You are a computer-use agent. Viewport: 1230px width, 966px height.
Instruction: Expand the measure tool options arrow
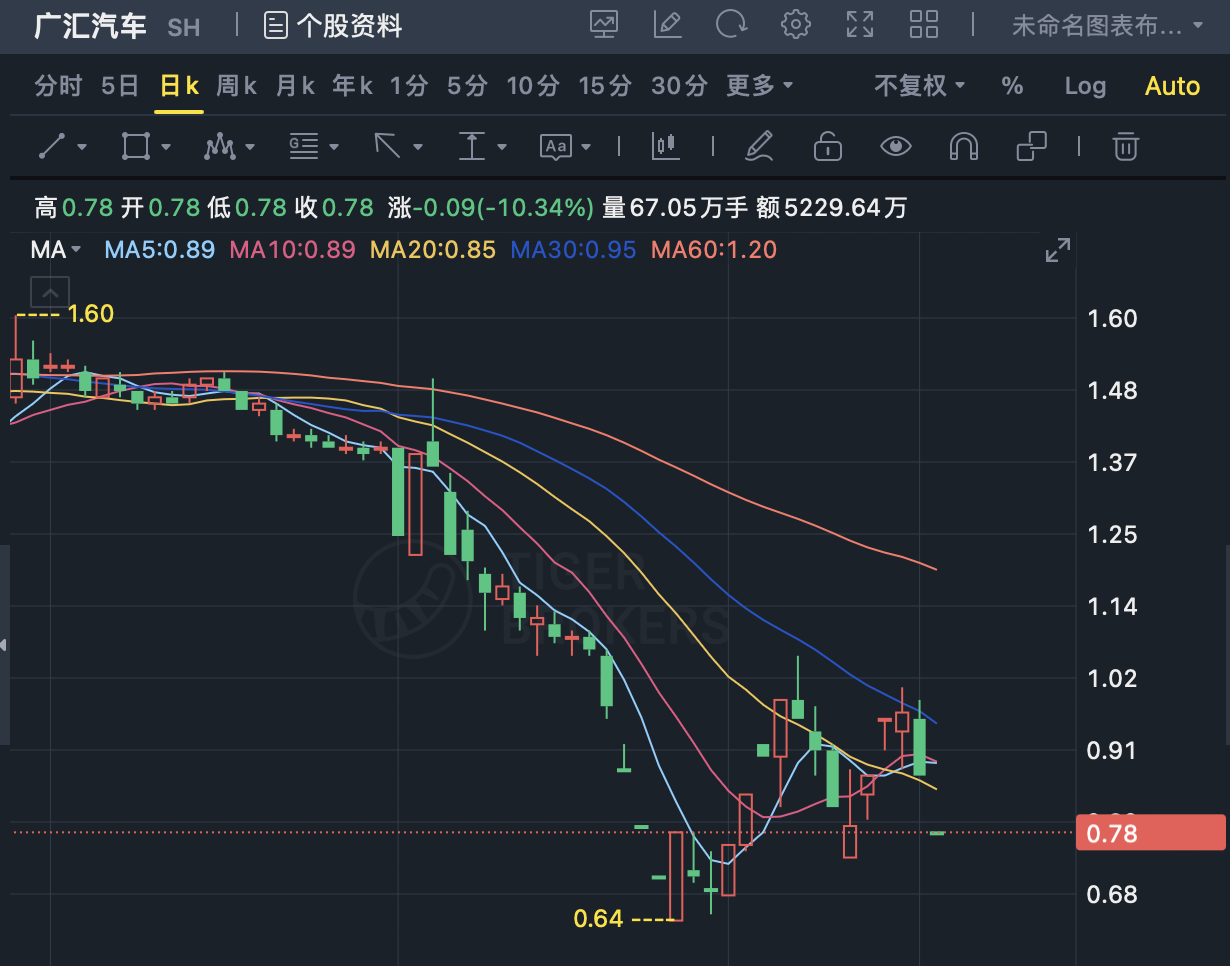tap(502, 147)
